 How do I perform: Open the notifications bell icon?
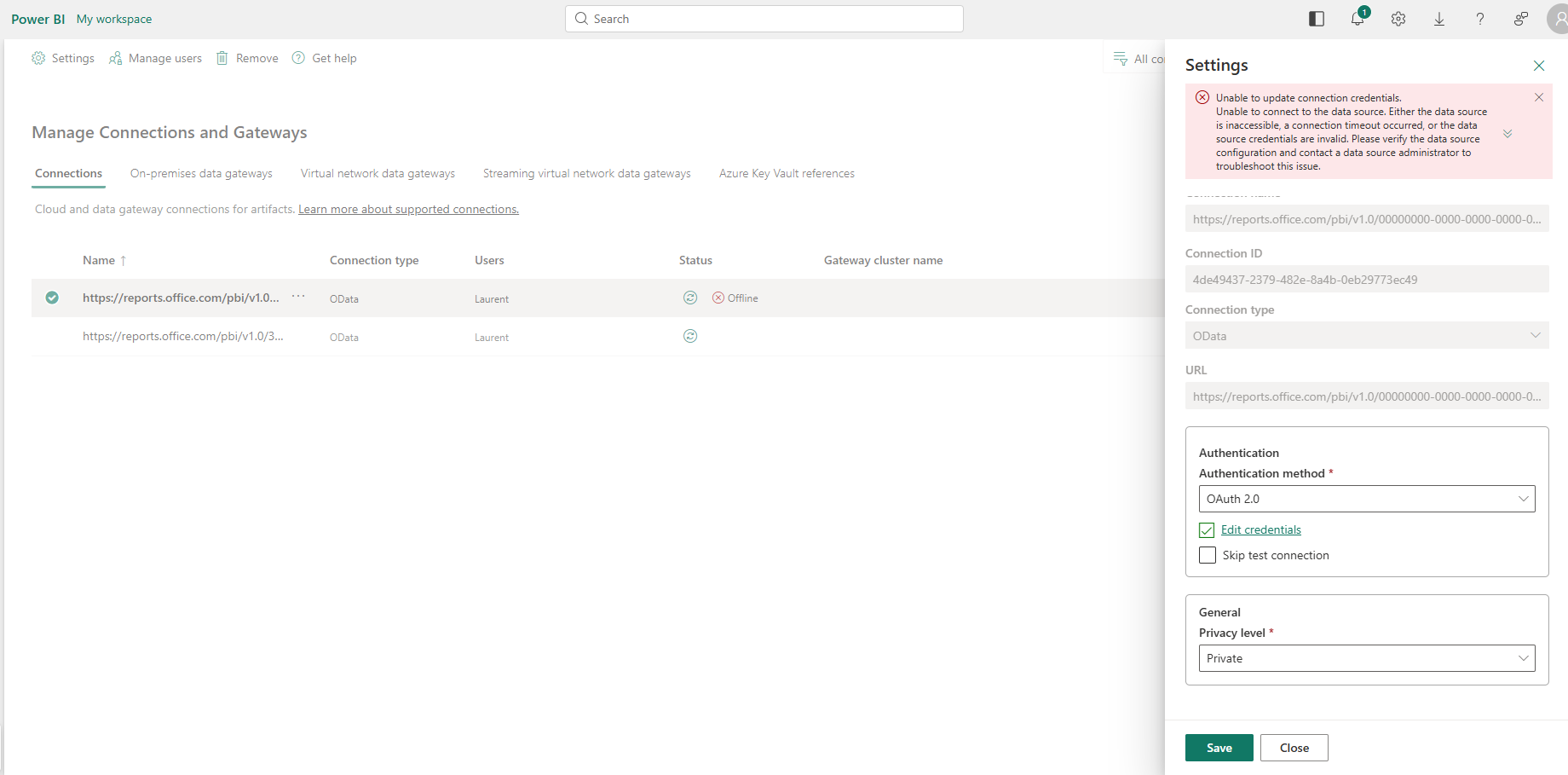tap(1357, 19)
